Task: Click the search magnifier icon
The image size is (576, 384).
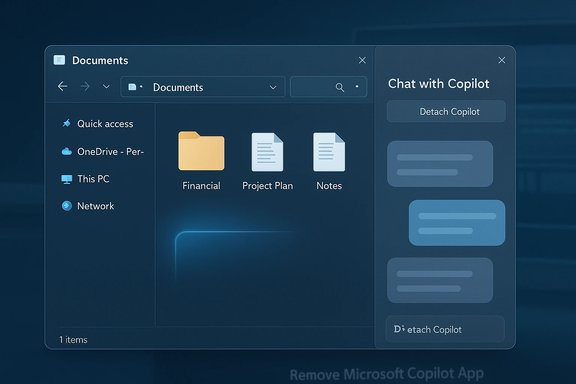Action: tap(340, 87)
